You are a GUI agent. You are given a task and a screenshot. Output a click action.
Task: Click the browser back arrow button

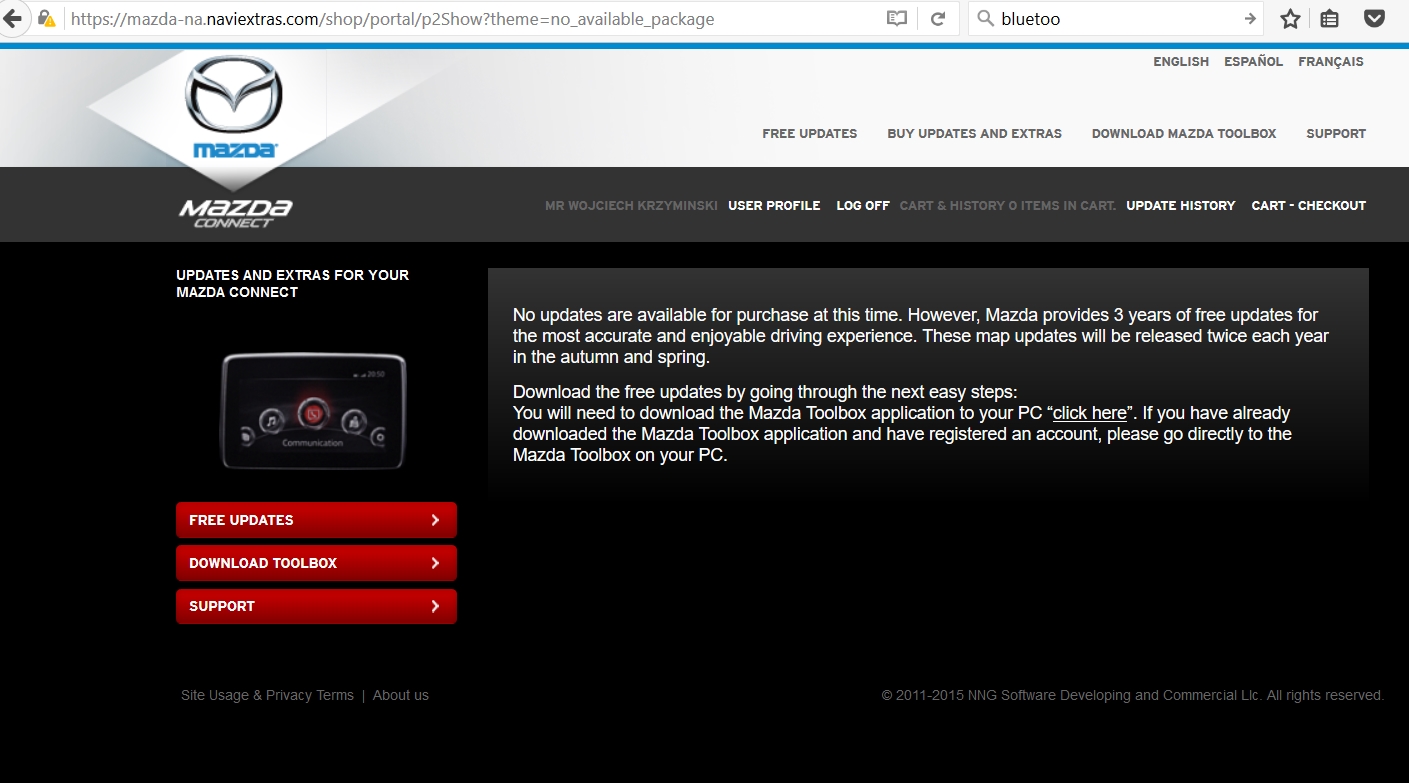coord(12,19)
